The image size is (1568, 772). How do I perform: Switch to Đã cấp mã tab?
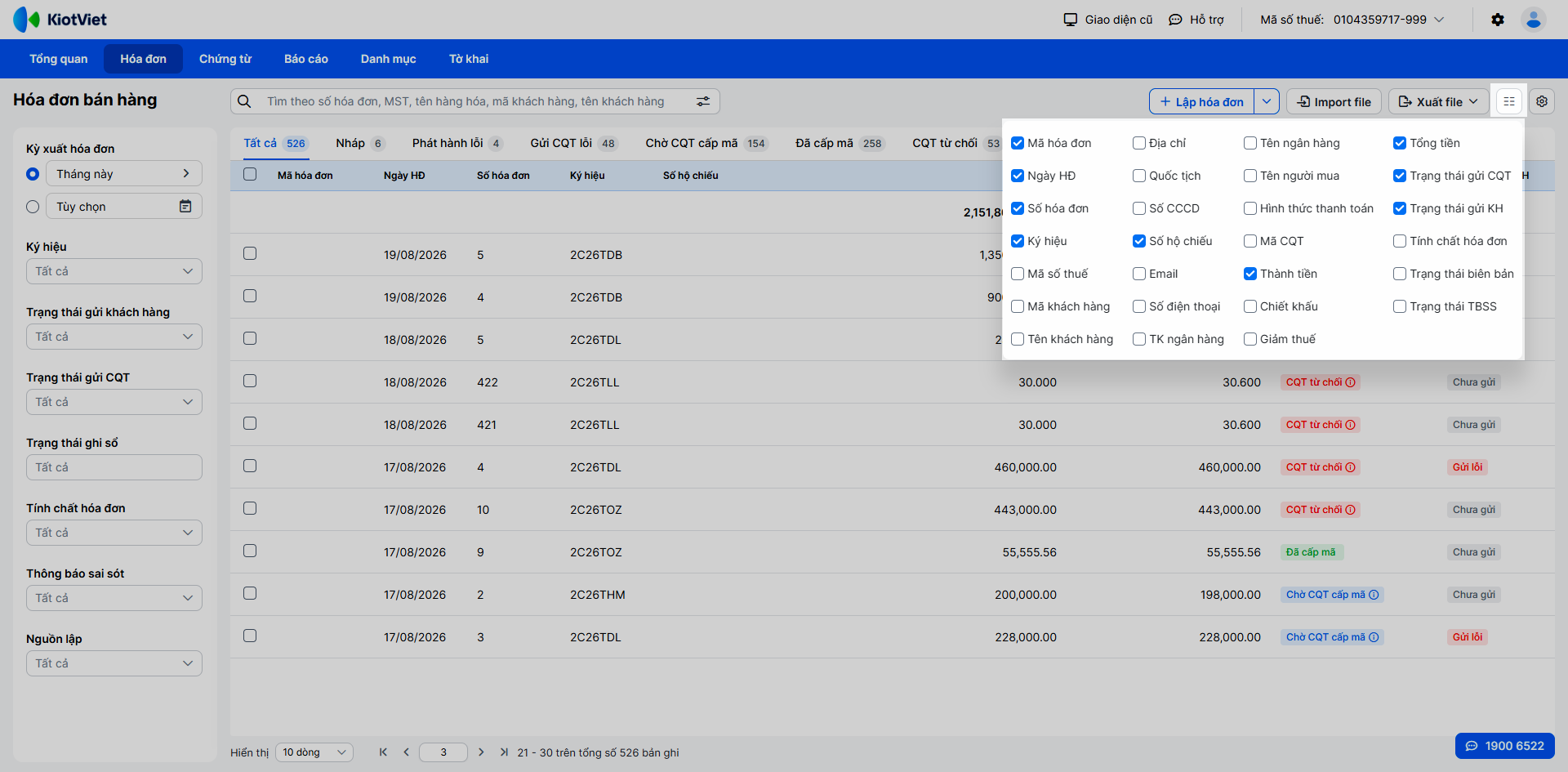[840, 143]
